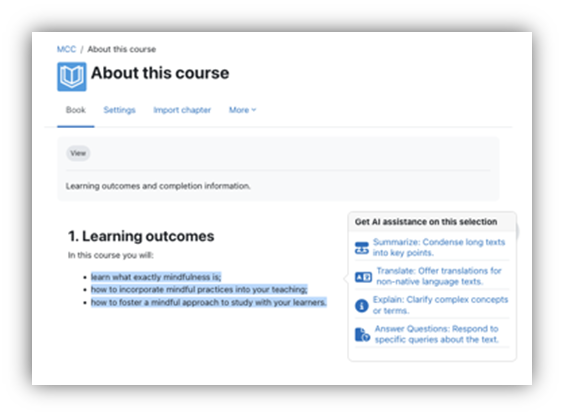Image resolution: width=564 pixels, height=417 pixels.
Task: Choose Answer Questions: Respond to queries
Action: click(x=437, y=334)
